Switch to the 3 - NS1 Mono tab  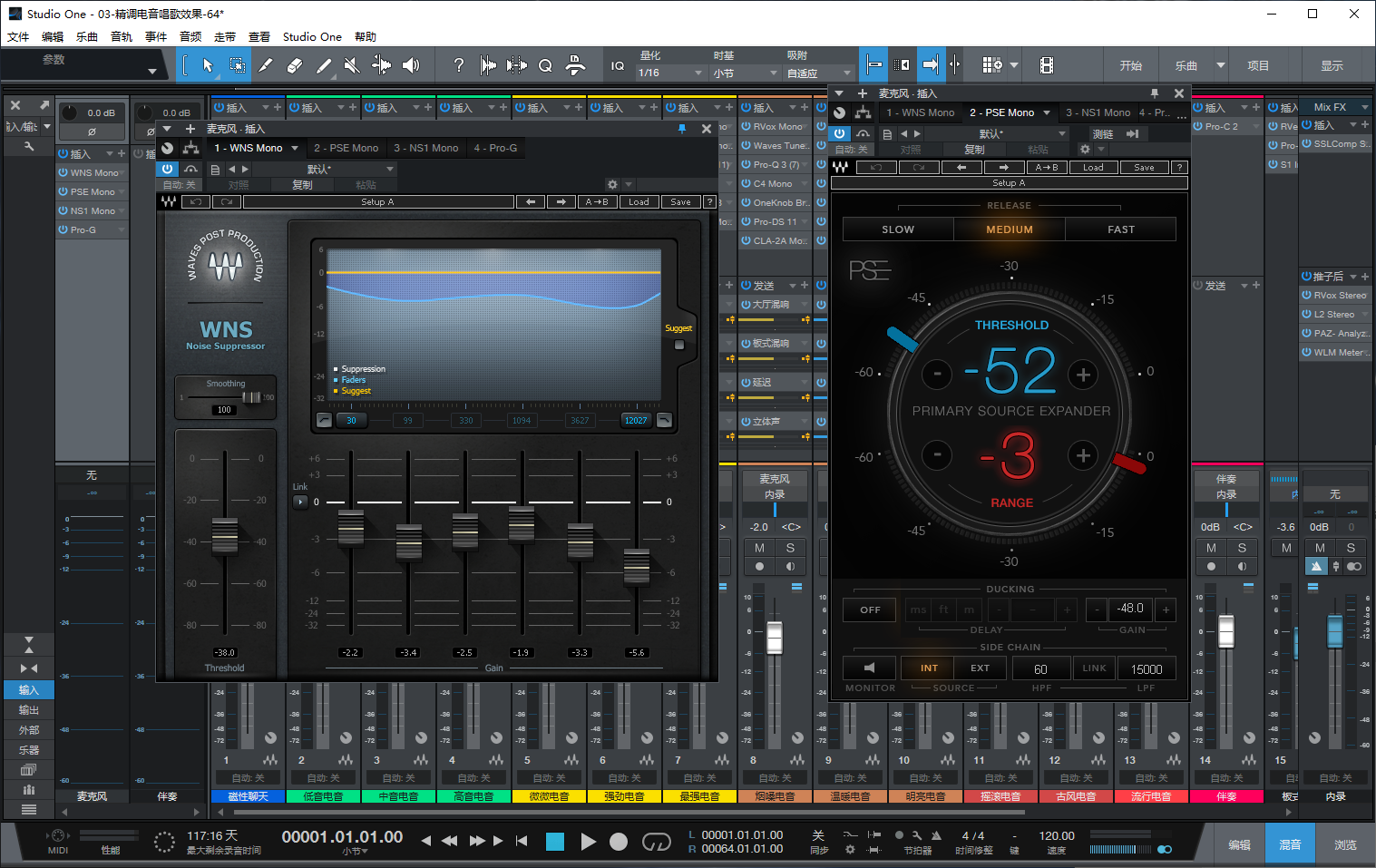[425, 148]
